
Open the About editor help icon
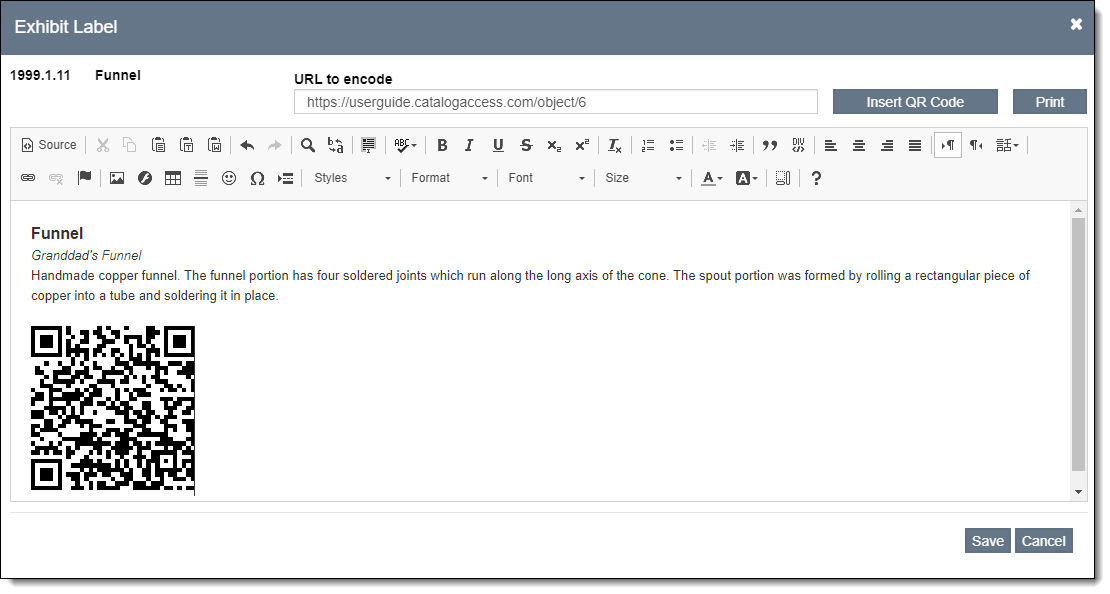click(816, 178)
